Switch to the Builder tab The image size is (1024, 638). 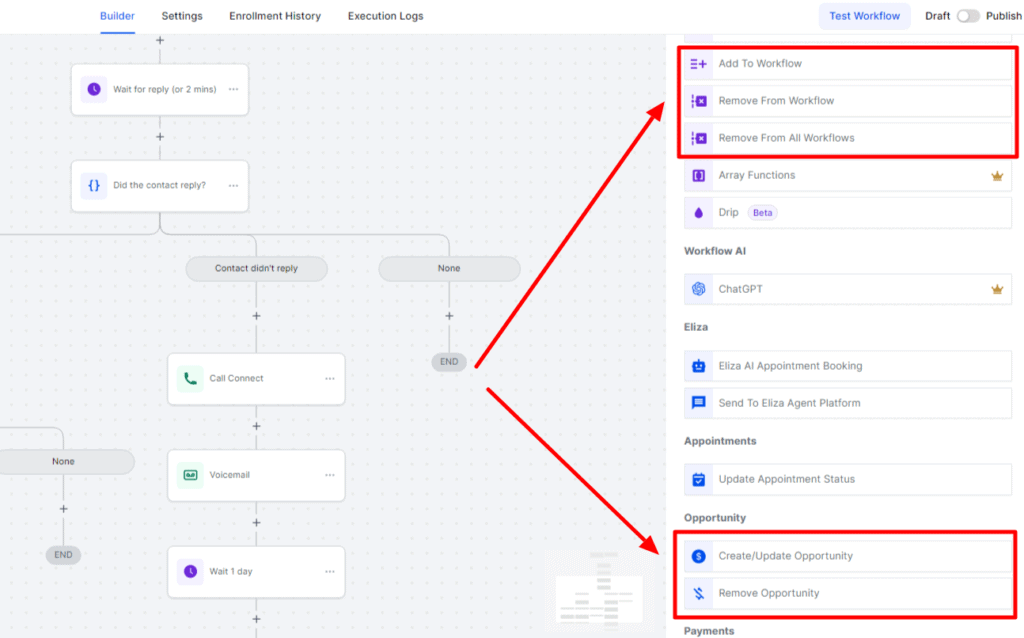pos(118,16)
